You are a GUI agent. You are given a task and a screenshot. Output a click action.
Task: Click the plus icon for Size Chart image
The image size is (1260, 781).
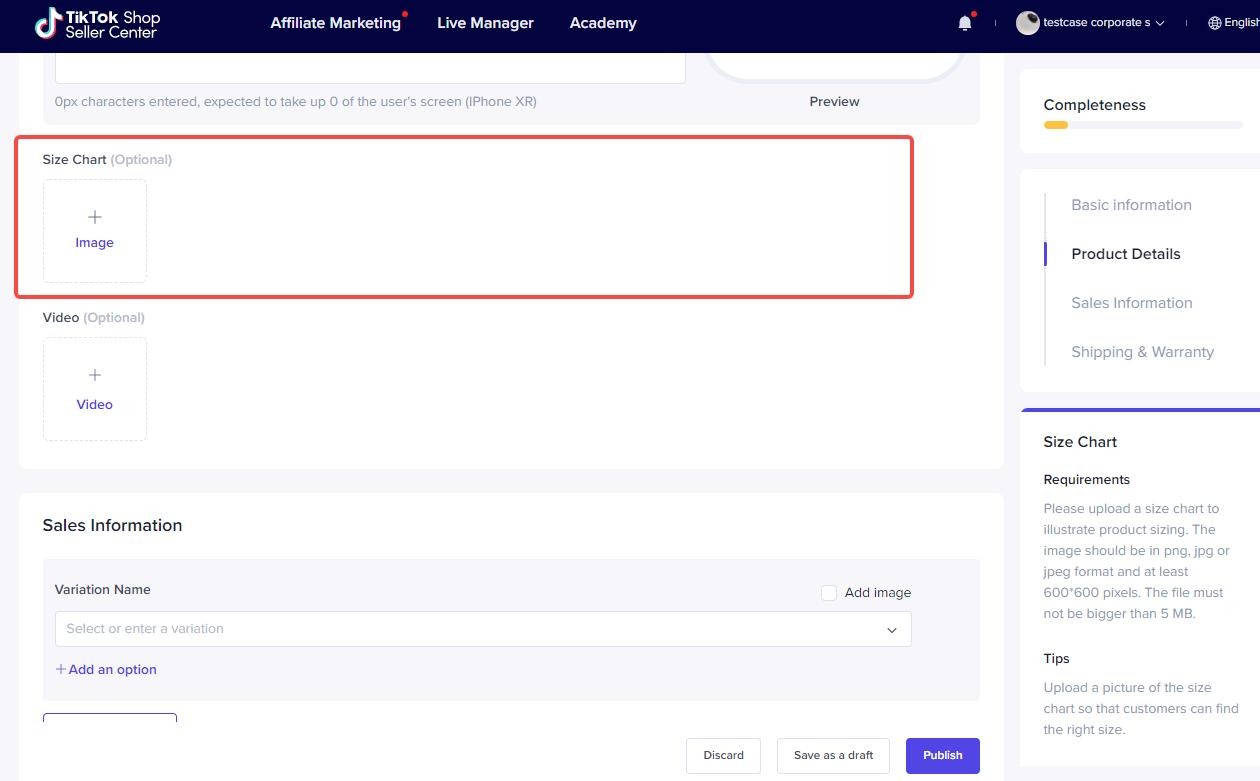pyautogui.click(x=95, y=217)
